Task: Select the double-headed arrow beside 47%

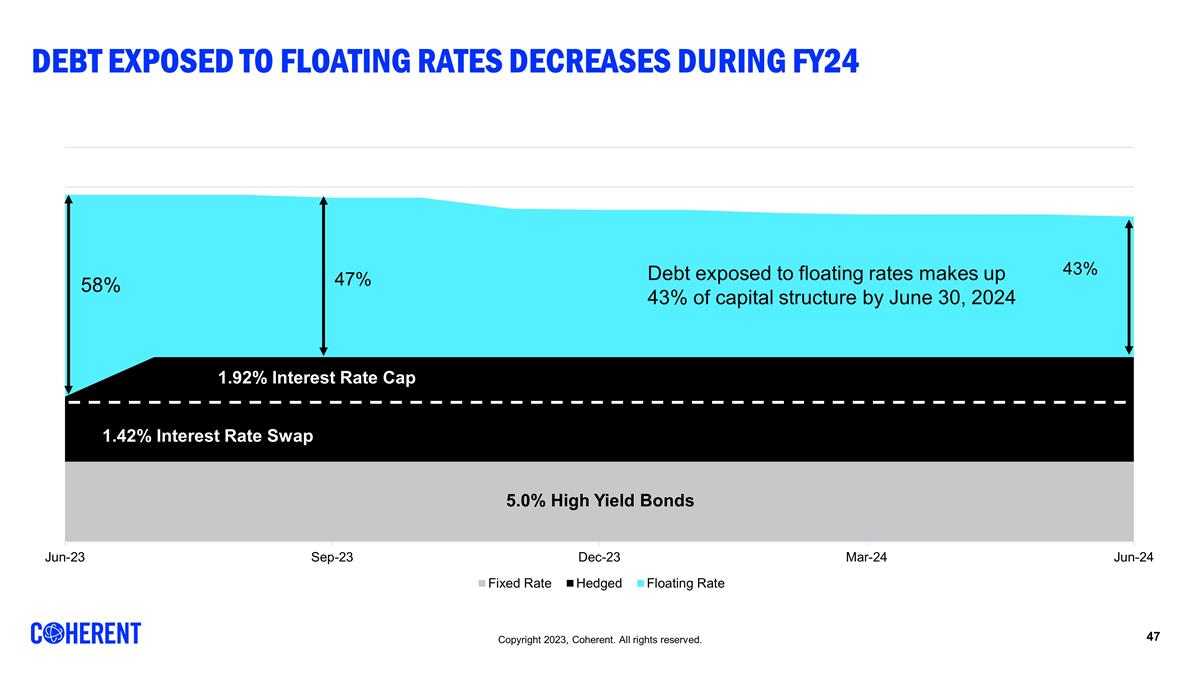Action: point(323,275)
